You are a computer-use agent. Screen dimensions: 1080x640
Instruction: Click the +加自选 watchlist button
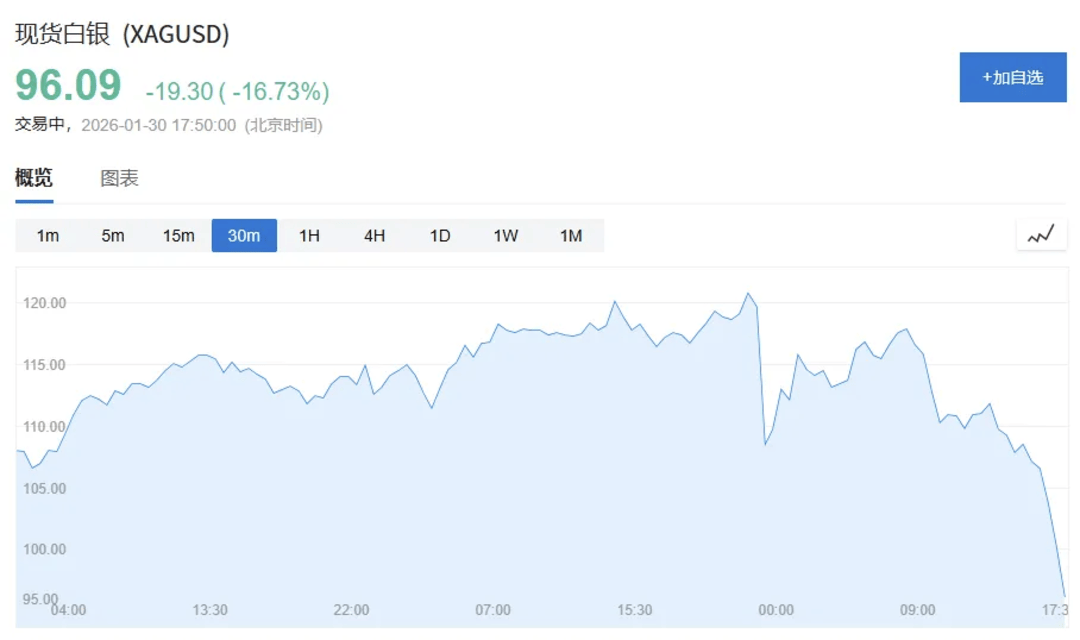click(1014, 77)
